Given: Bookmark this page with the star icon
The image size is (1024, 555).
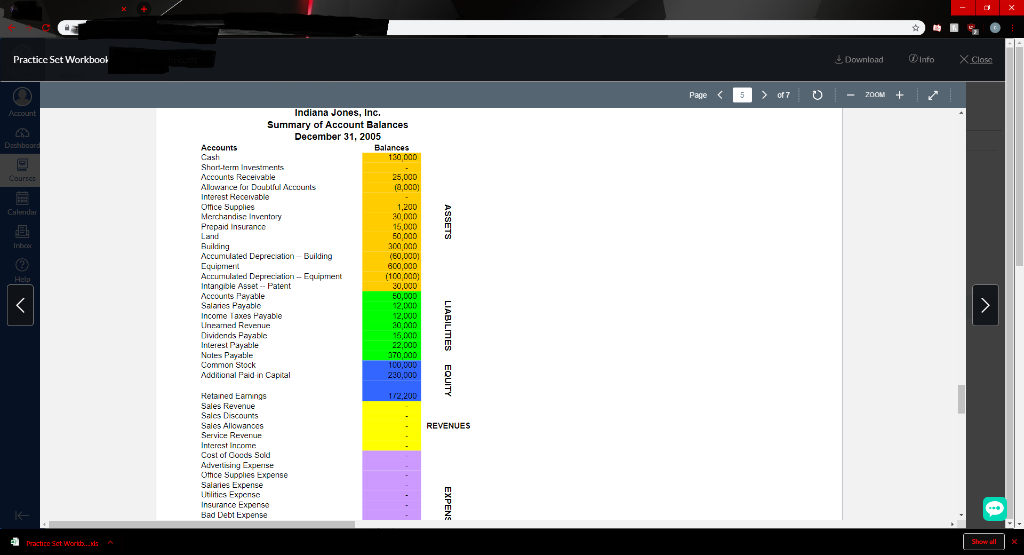Looking at the screenshot, I should pyautogui.click(x=916, y=27).
